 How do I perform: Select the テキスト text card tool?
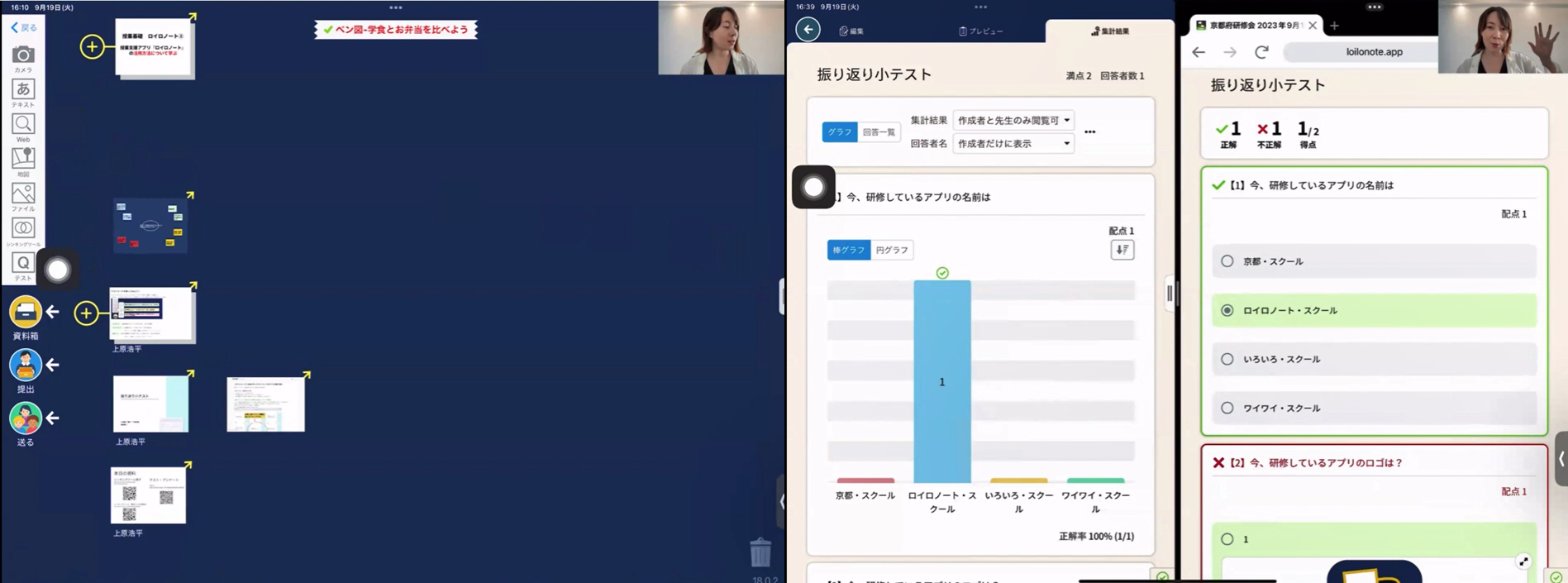(23, 93)
